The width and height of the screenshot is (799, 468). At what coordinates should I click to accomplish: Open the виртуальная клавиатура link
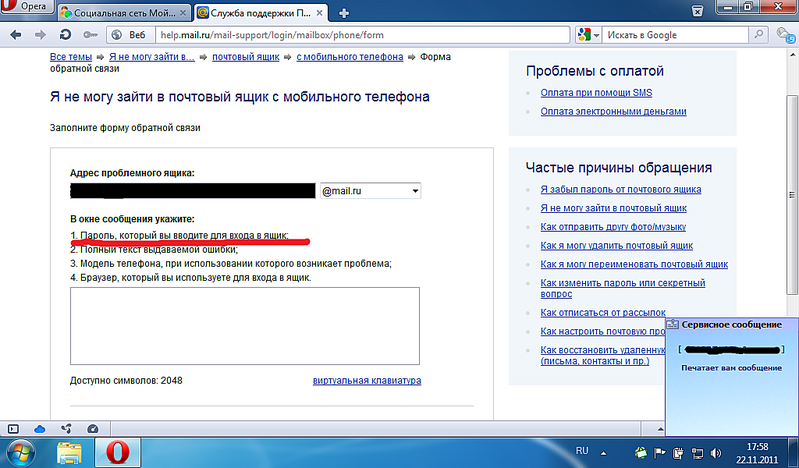click(367, 380)
